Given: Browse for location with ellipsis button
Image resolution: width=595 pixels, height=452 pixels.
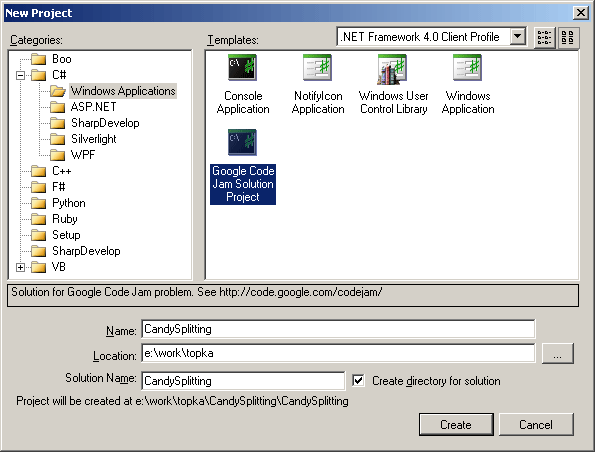Looking at the screenshot, I should (557, 353).
